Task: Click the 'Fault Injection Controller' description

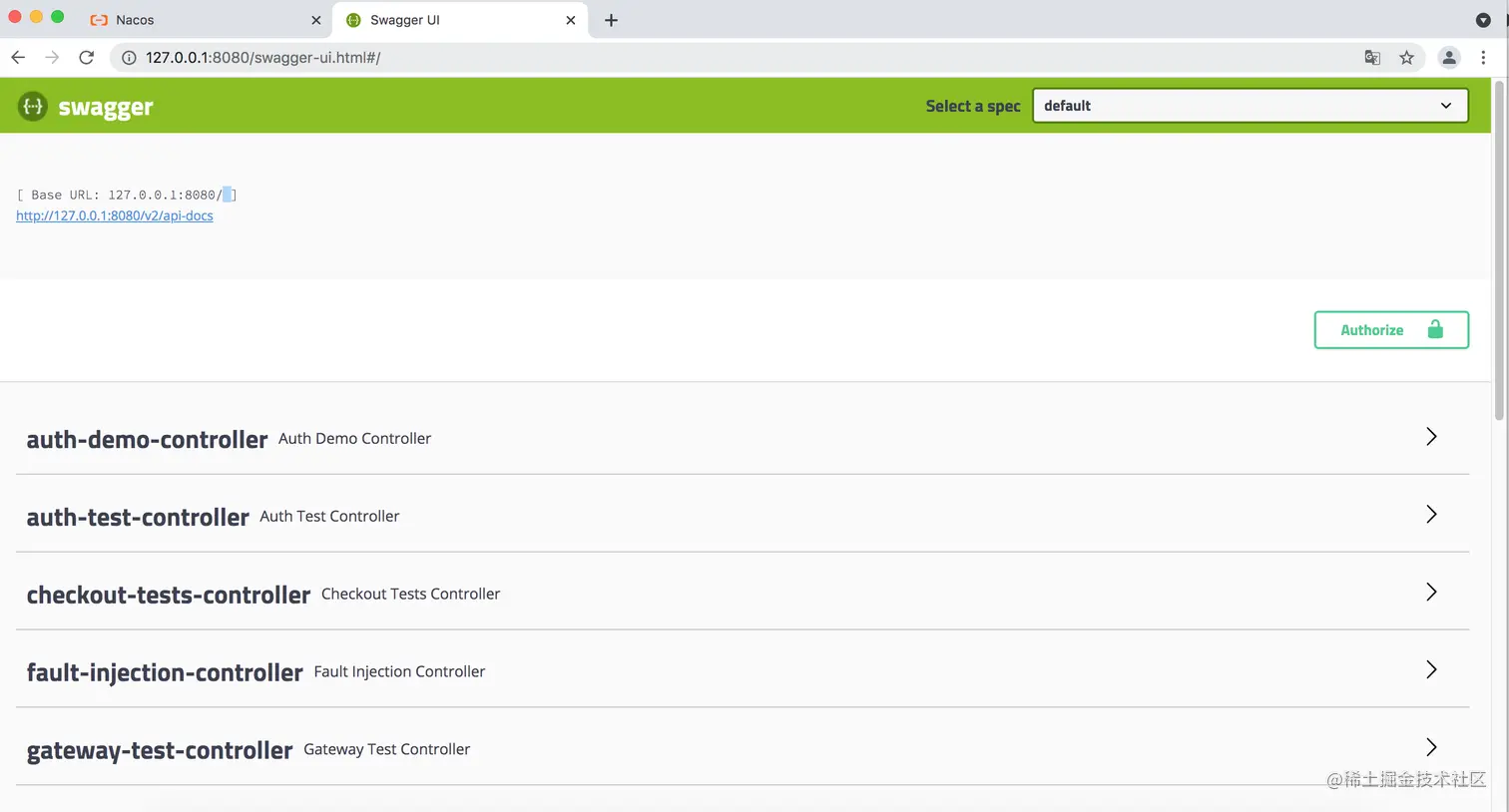Action: click(399, 672)
